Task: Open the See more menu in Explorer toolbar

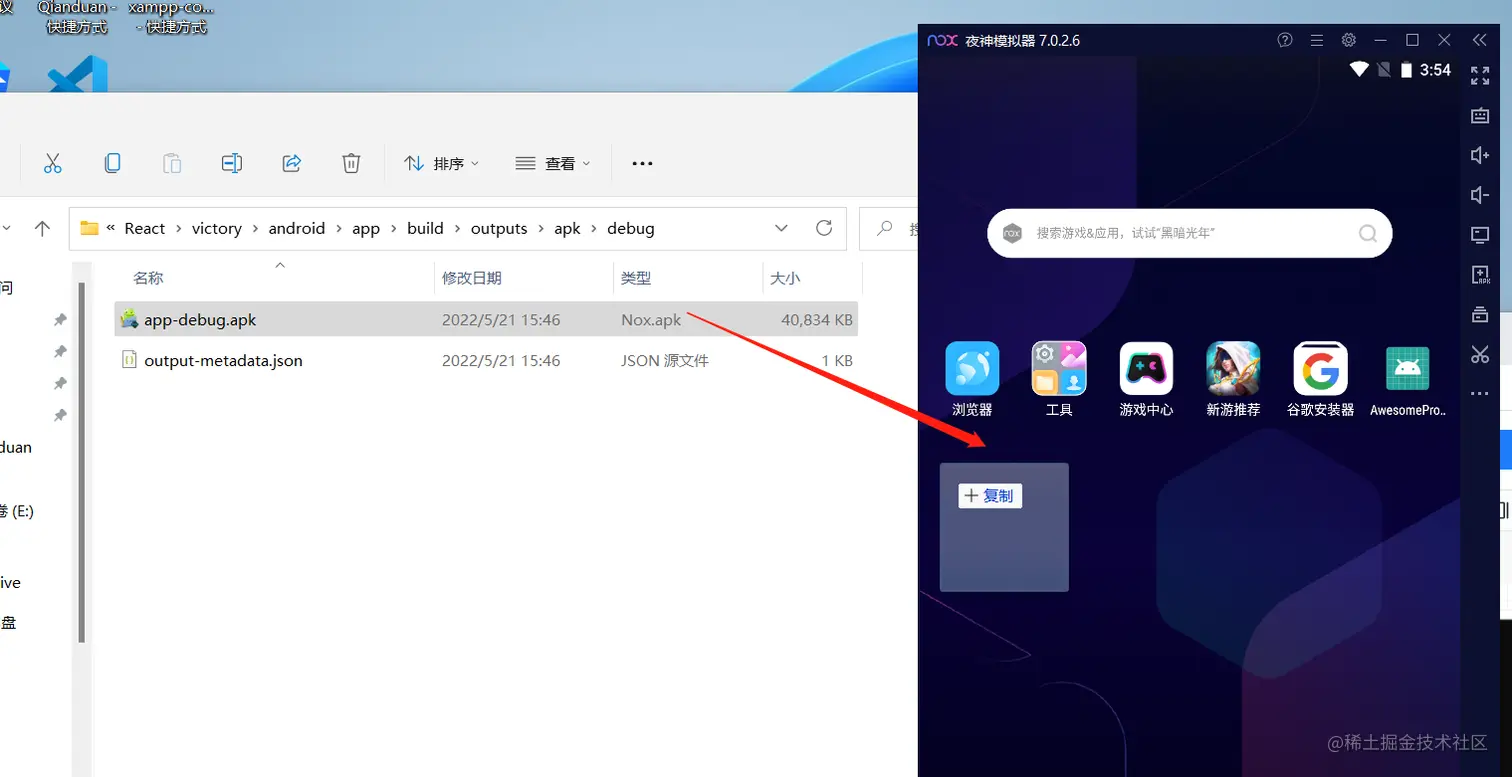Action: click(641, 163)
